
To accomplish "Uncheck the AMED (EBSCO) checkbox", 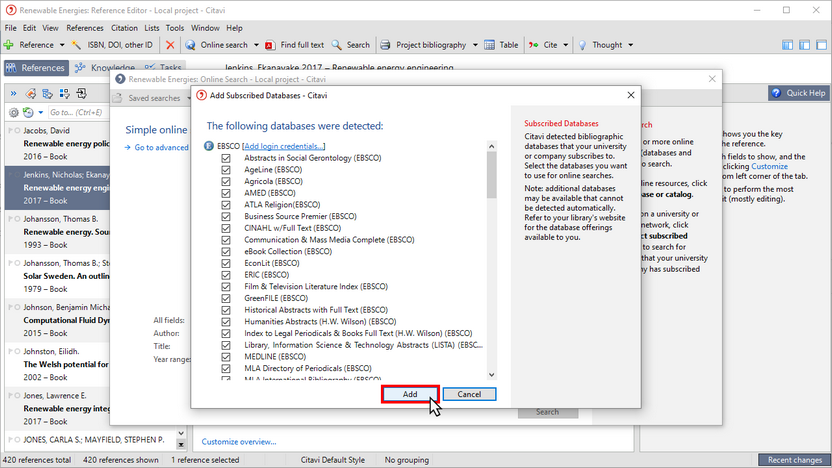I will 226,193.
